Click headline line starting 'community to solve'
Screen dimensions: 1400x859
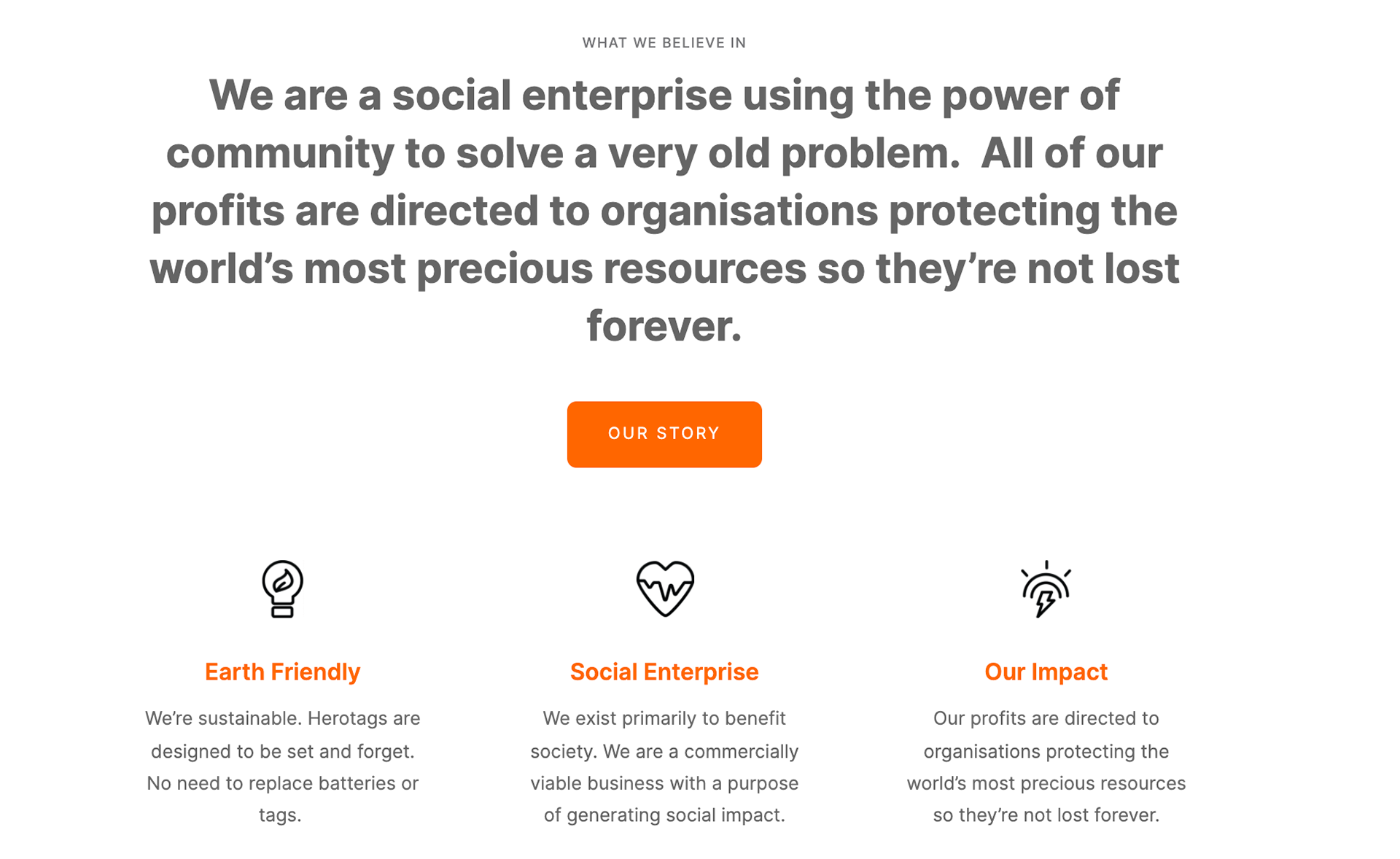pos(664,153)
